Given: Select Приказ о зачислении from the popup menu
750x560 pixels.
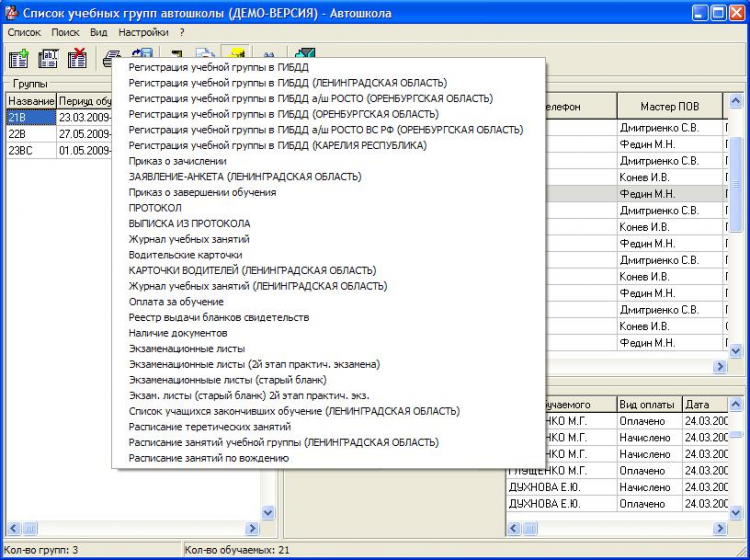Looking at the screenshot, I should (x=178, y=161).
